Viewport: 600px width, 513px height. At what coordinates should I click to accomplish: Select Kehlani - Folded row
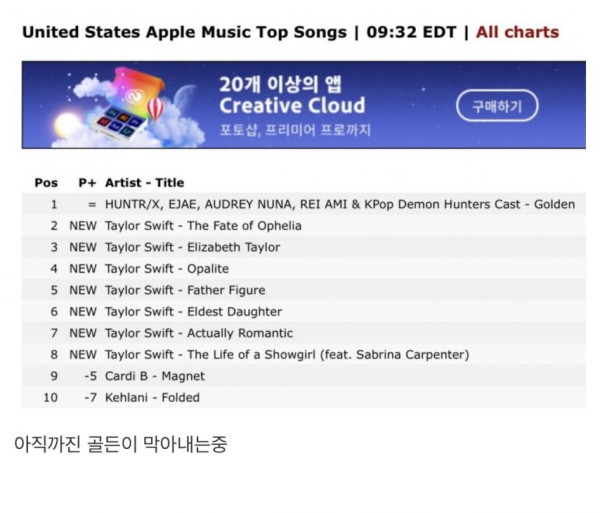pos(152,398)
